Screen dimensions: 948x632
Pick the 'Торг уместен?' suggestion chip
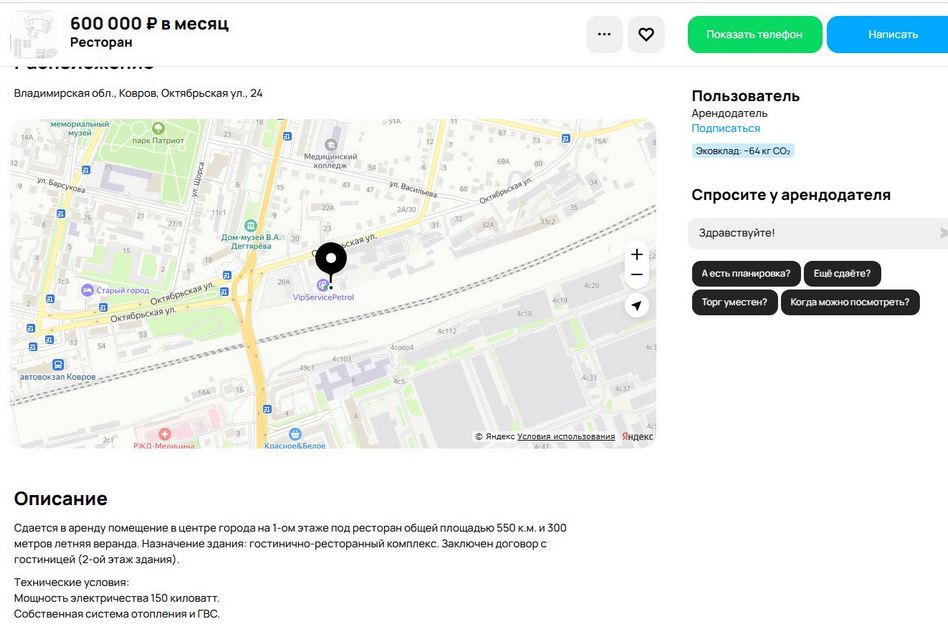[734, 302]
